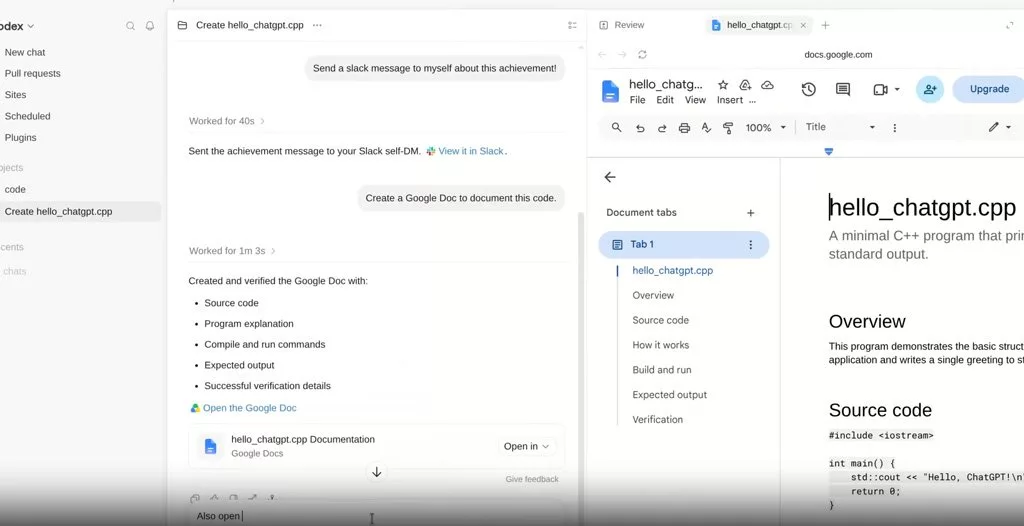Click the share add-person button
The height and width of the screenshot is (526, 1024).
tap(930, 90)
